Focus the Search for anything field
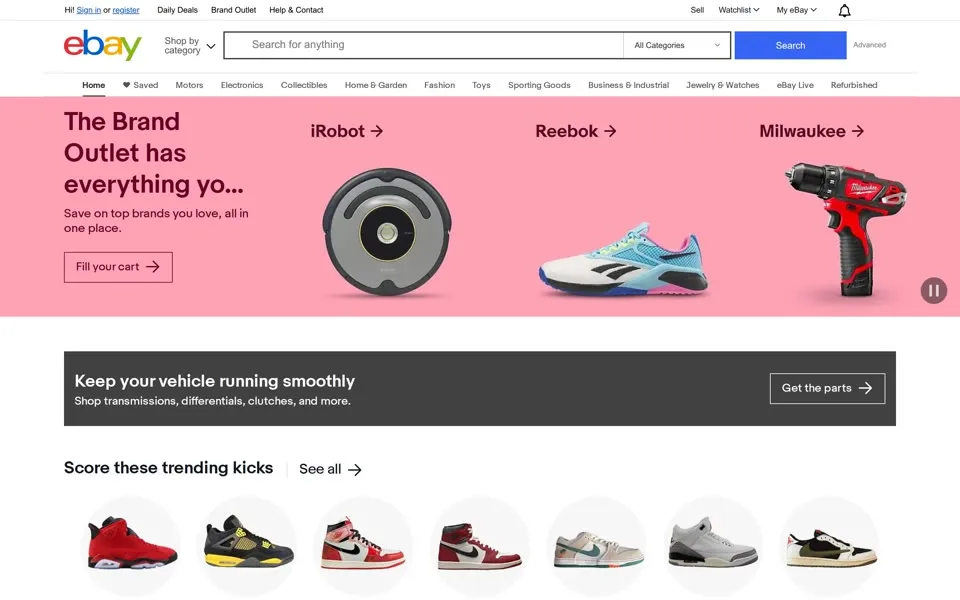This screenshot has width=960, height=600. pos(424,45)
